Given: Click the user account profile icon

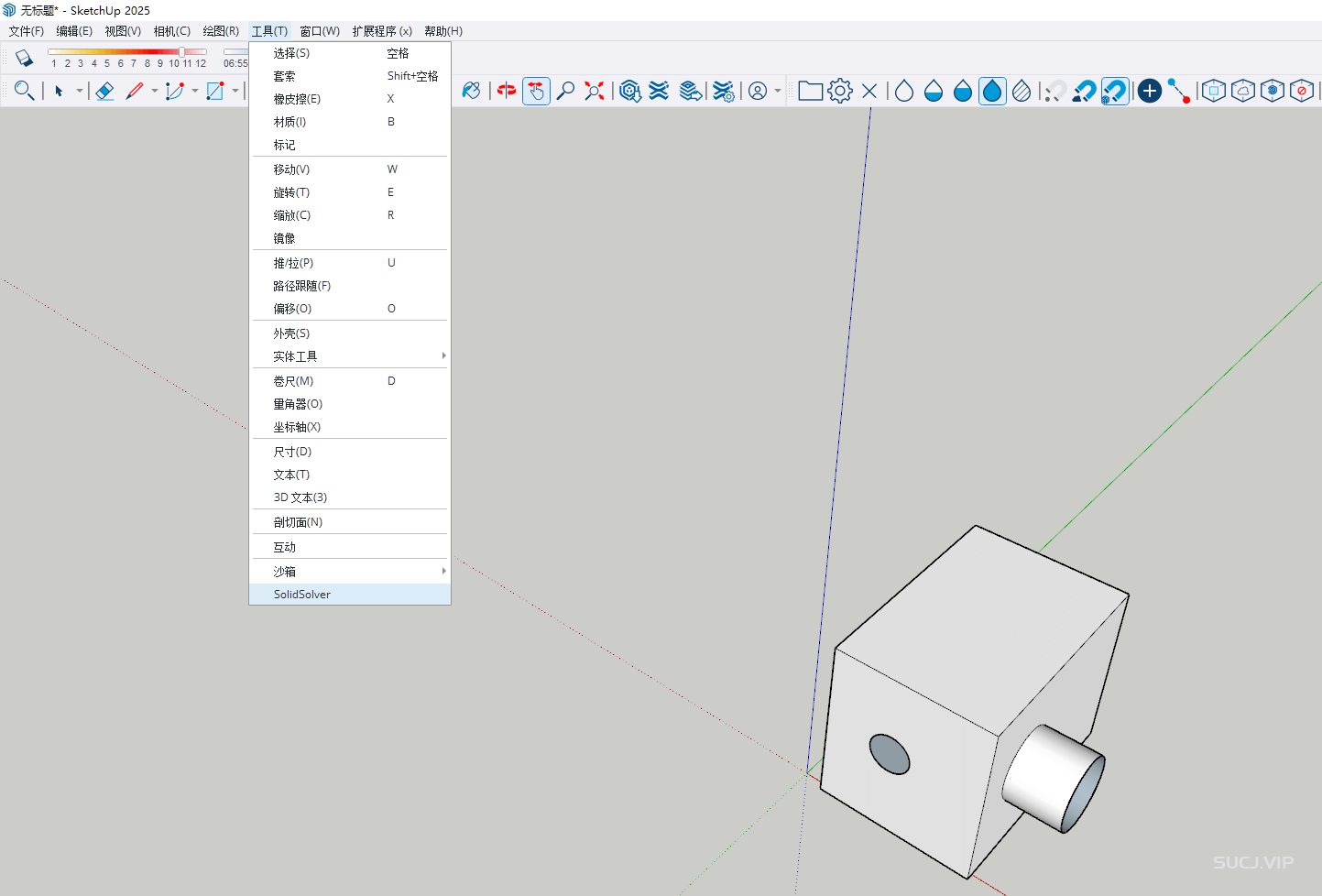Looking at the screenshot, I should coord(758,91).
